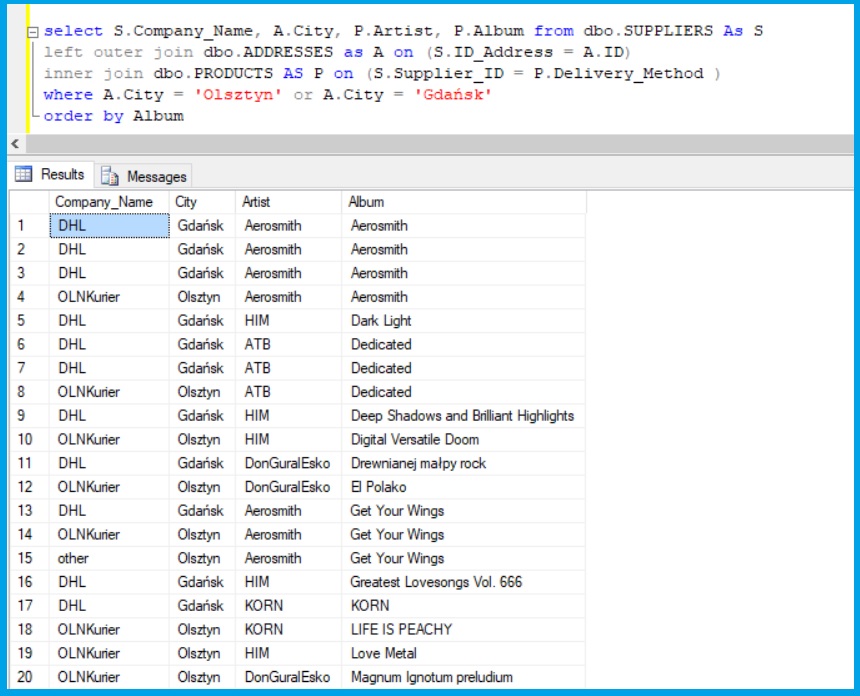Click the 'other' company cell in row 15
Image resolution: width=860 pixels, height=696 pixels.
(73, 558)
